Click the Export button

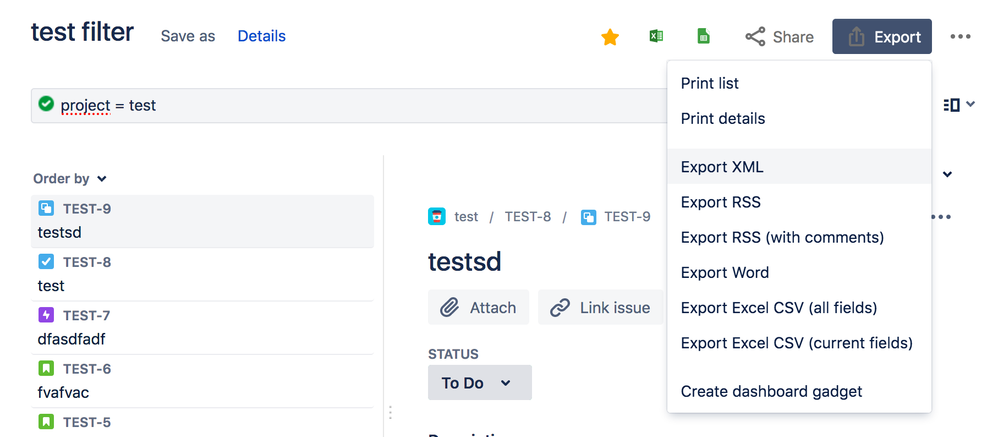pos(882,37)
